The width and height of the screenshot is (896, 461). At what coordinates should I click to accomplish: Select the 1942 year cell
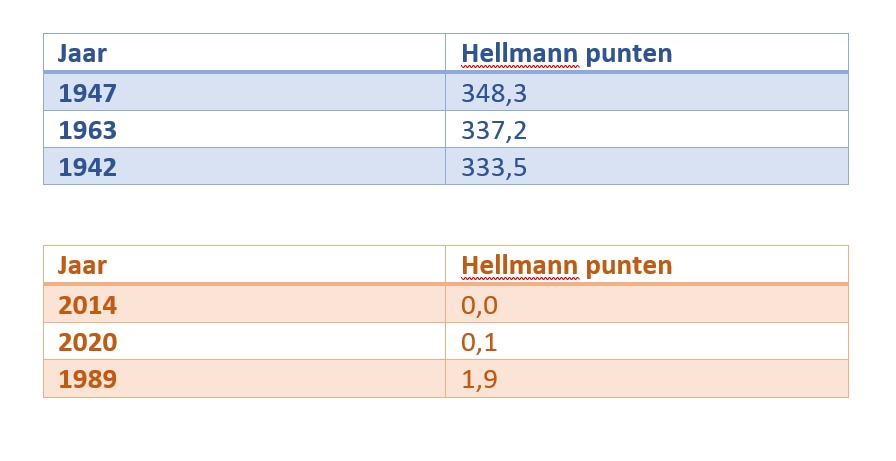[88, 167]
